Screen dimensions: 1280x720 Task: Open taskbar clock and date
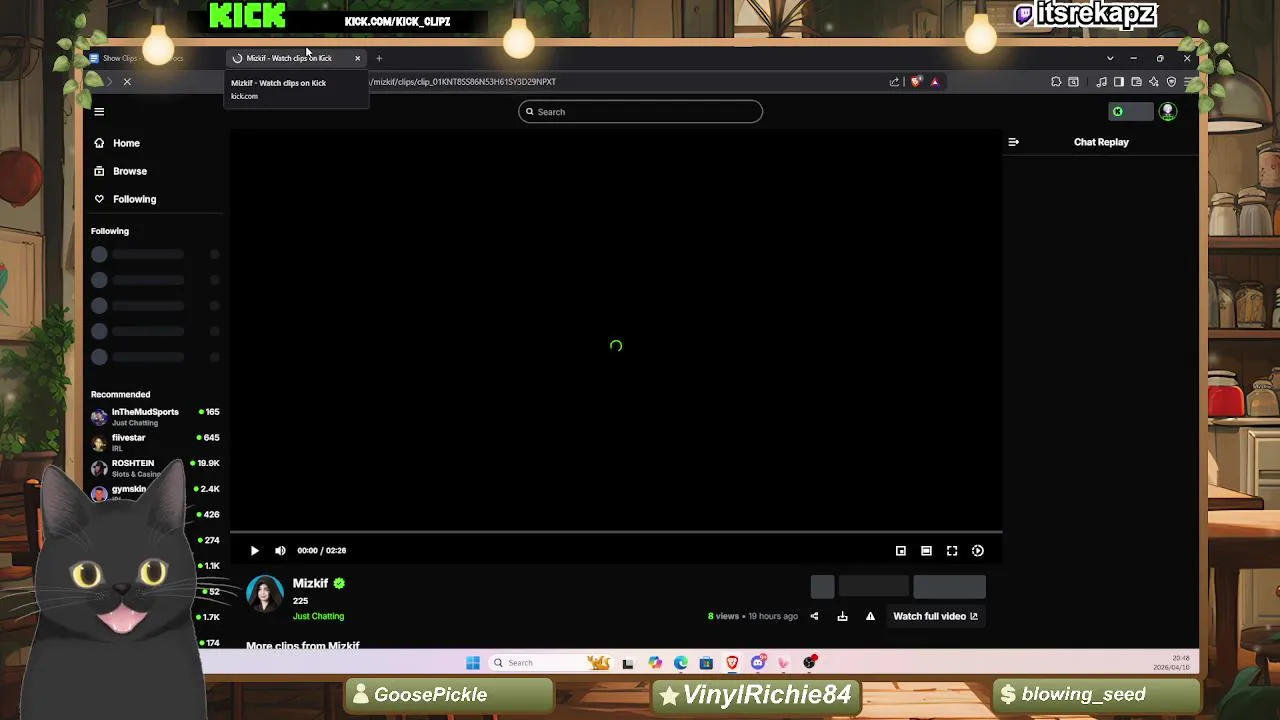[1171, 663]
